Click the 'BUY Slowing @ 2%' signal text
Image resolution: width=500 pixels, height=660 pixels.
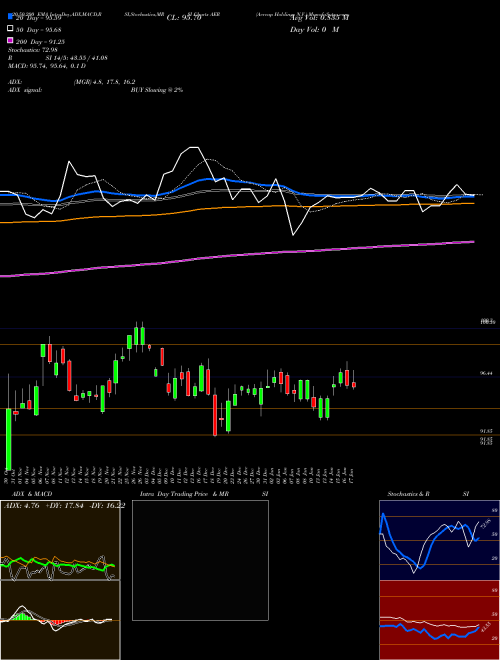click(157, 90)
